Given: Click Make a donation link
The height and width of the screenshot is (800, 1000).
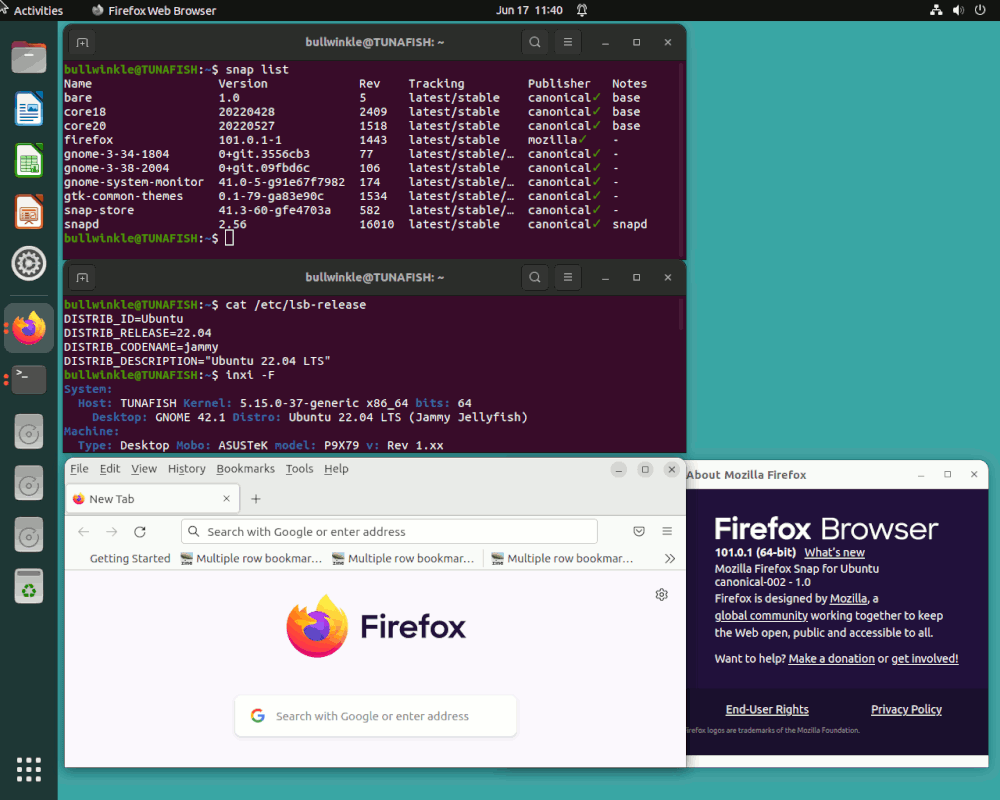Looking at the screenshot, I should [x=831, y=658].
